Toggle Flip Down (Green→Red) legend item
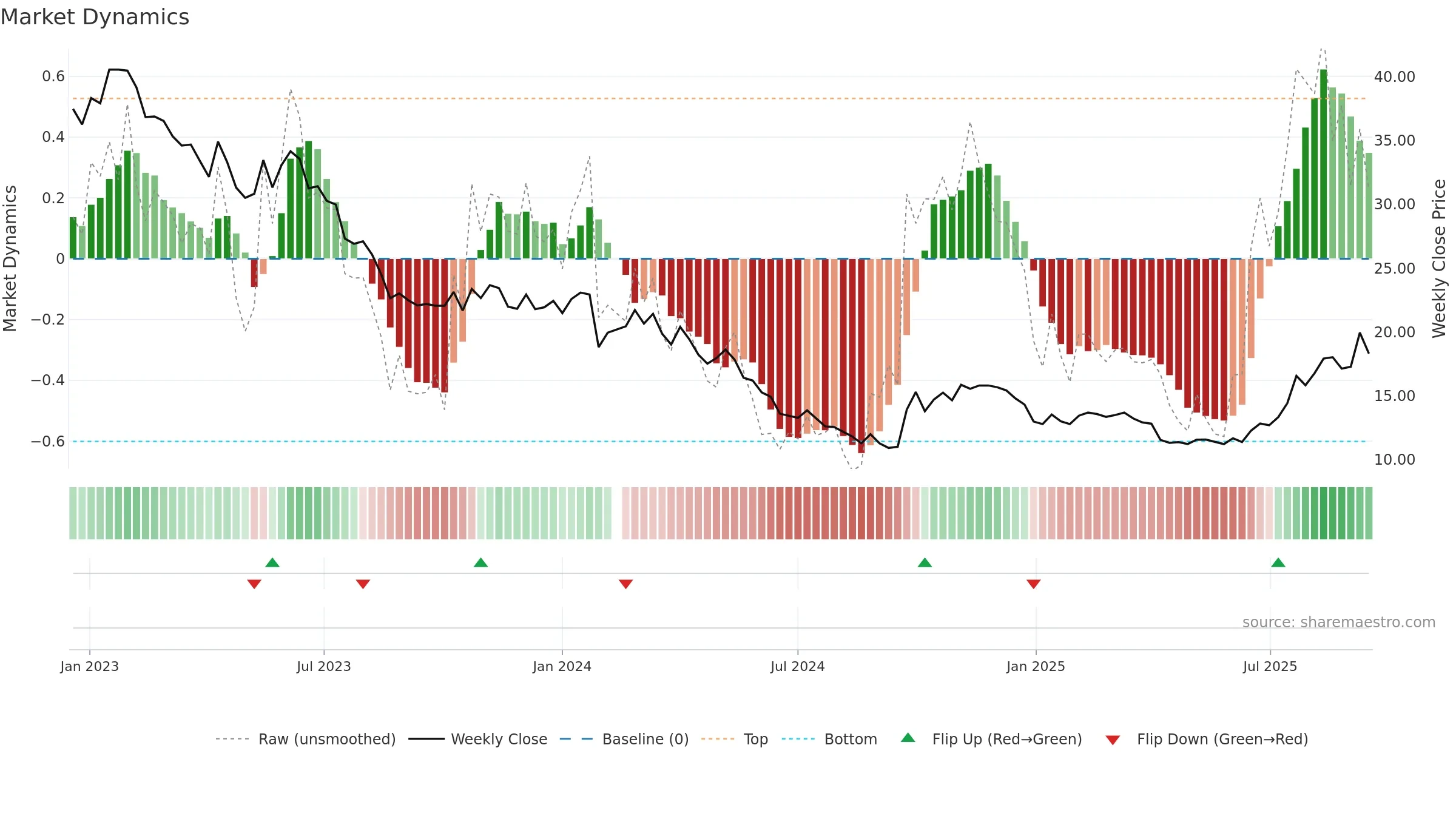Viewport: 1456px width, 819px height. click(x=1207, y=739)
